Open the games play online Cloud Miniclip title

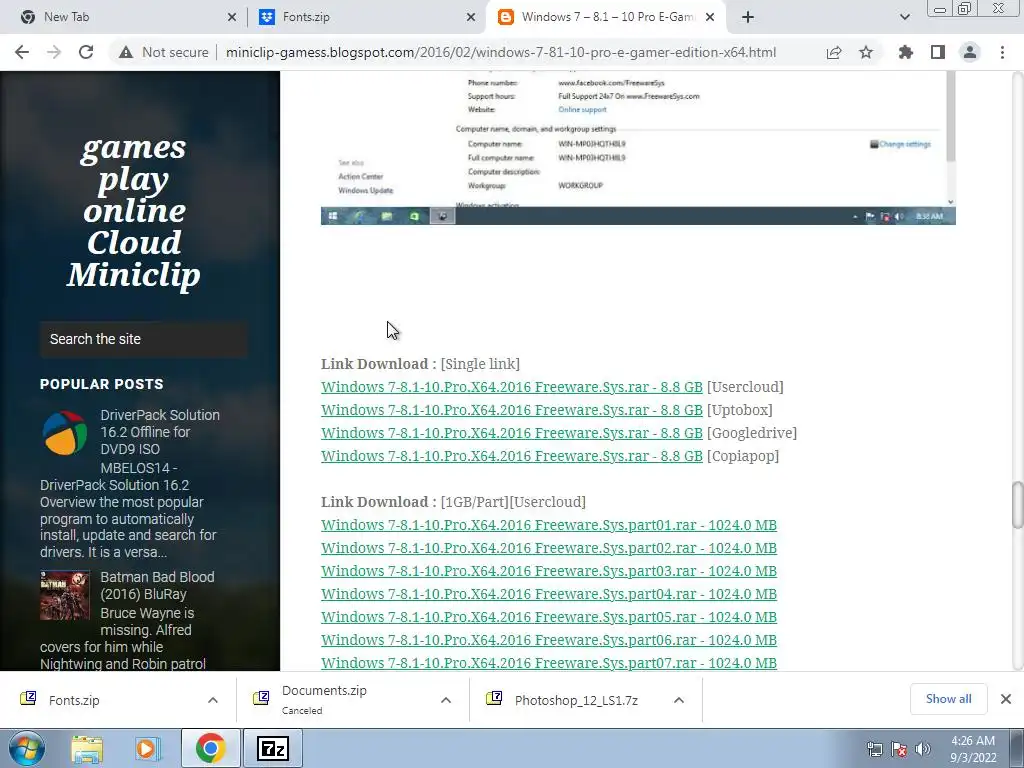(134, 211)
